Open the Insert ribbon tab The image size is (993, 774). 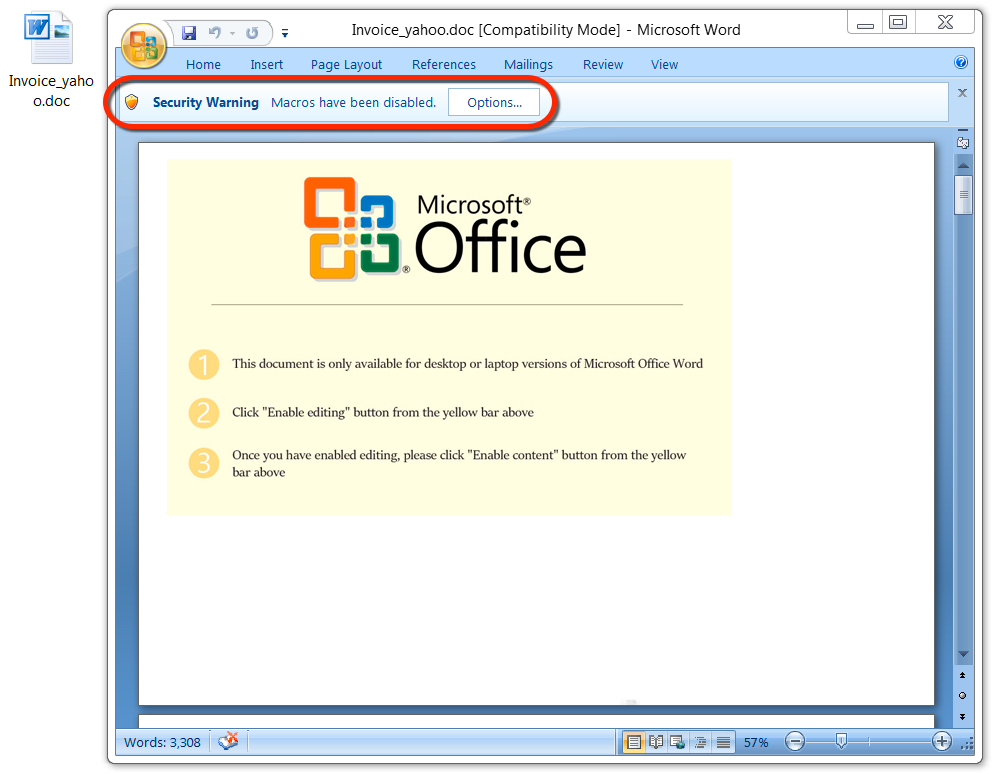coord(267,65)
